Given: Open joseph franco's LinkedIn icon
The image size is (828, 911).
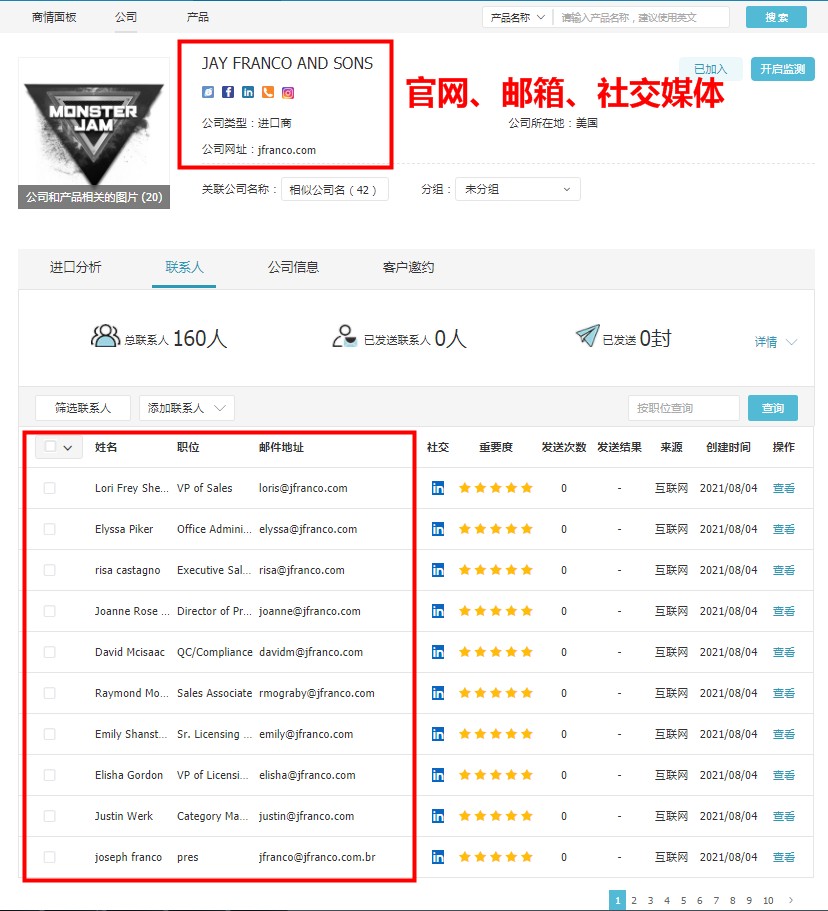Looking at the screenshot, I should pos(438,856).
